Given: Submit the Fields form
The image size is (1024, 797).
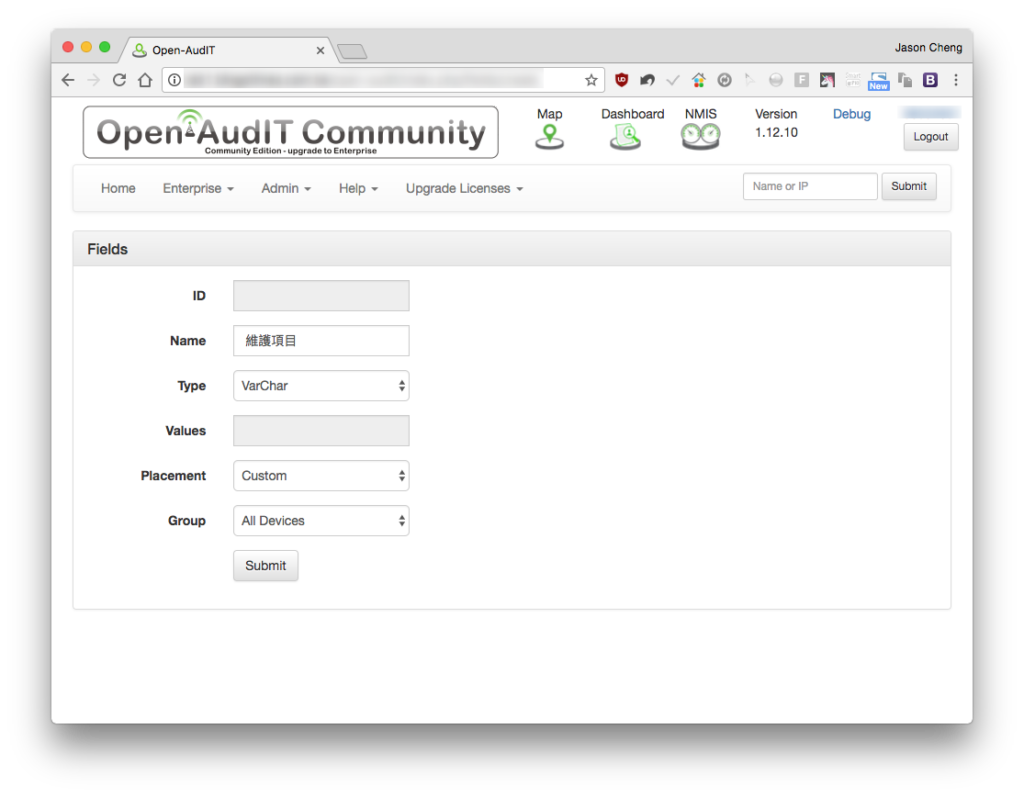Looking at the screenshot, I should tap(266, 566).
